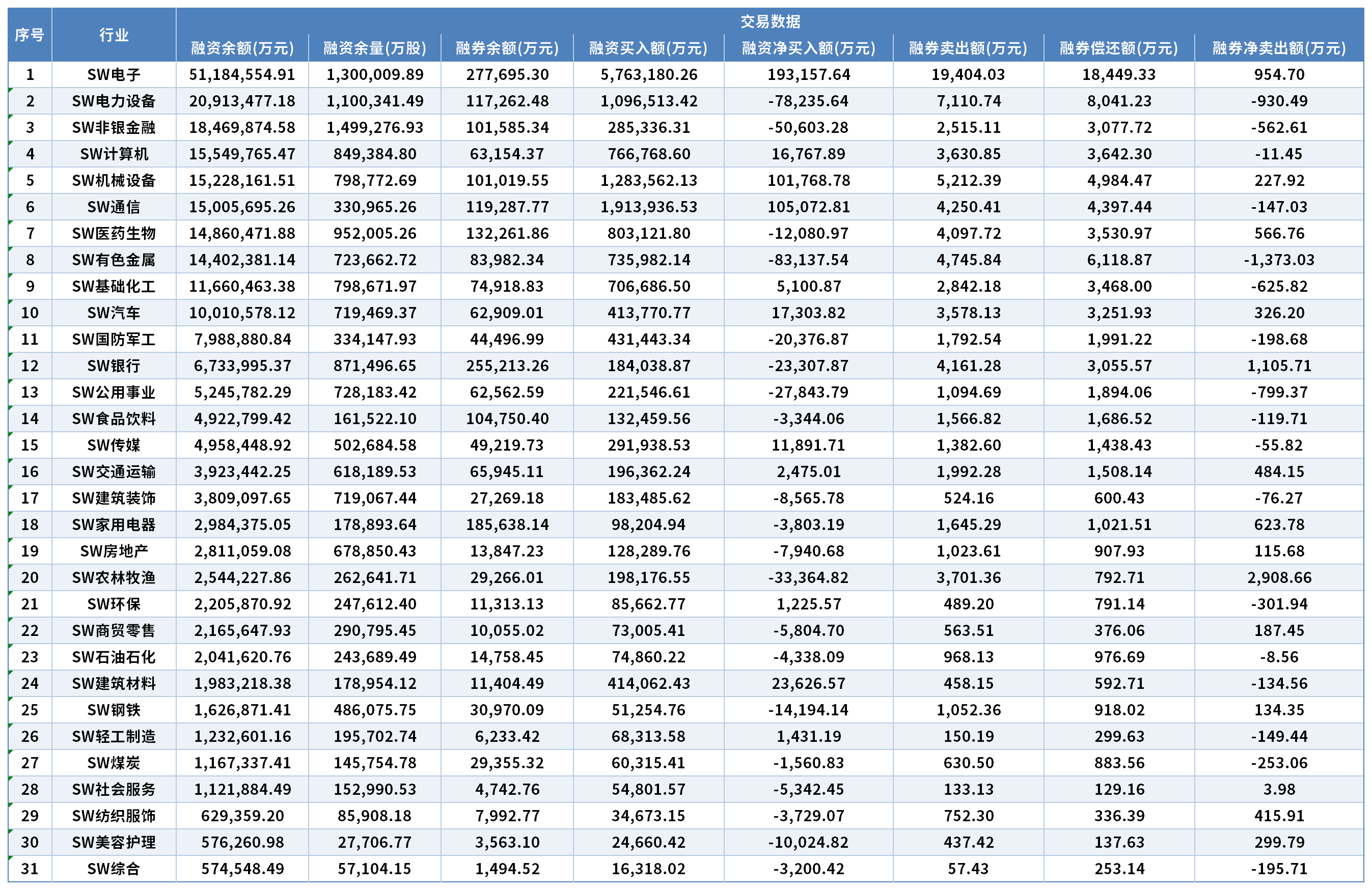Click the SW电子 industry cell

pyautogui.click(x=114, y=74)
